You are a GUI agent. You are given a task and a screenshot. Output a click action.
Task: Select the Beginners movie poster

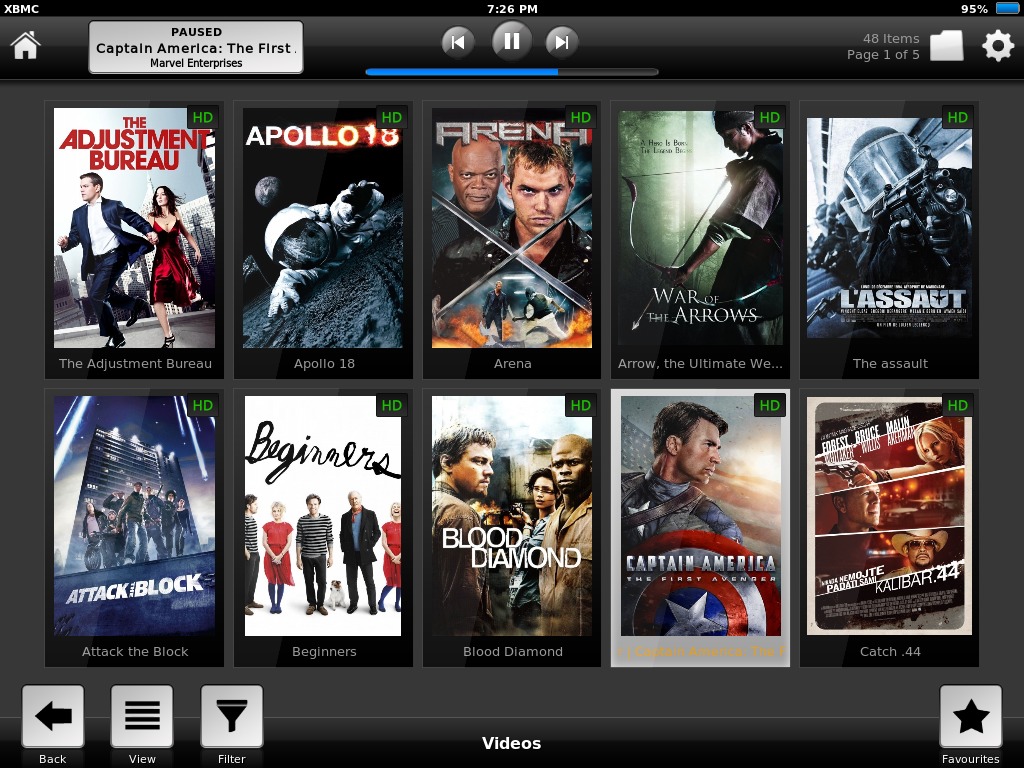tap(323, 516)
